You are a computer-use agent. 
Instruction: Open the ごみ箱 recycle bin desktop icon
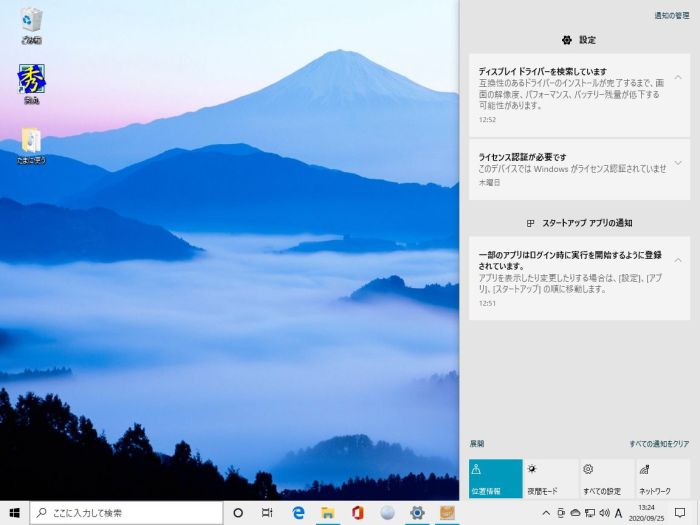31,23
